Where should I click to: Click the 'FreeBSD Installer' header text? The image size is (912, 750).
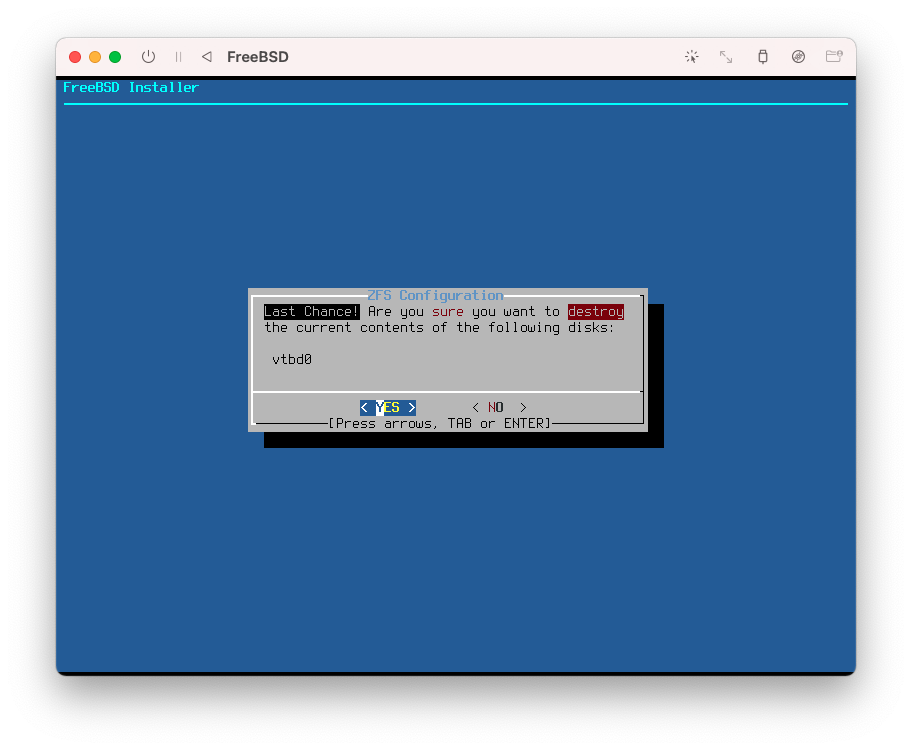point(131,87)
